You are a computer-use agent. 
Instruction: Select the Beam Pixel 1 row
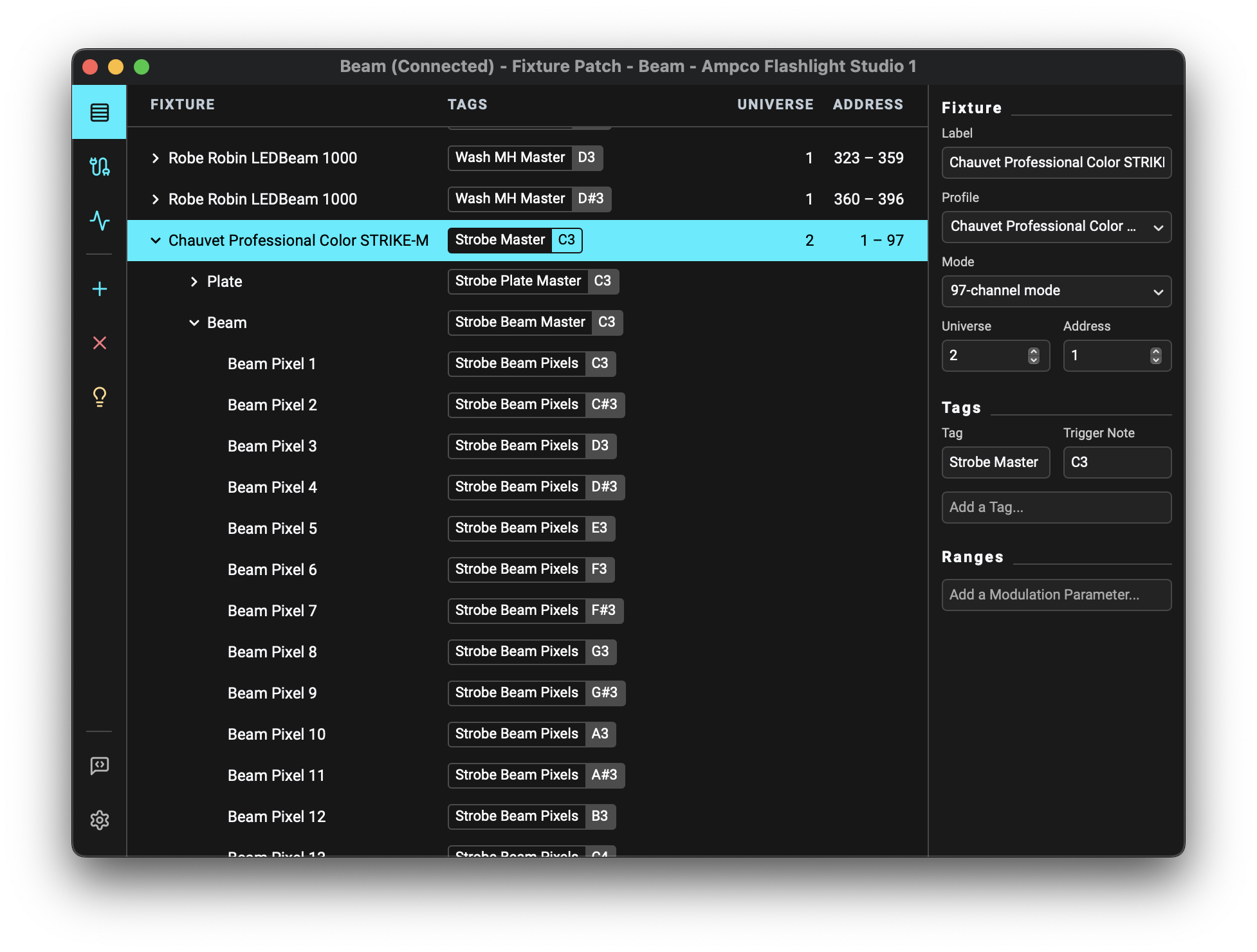coord(527,364)
